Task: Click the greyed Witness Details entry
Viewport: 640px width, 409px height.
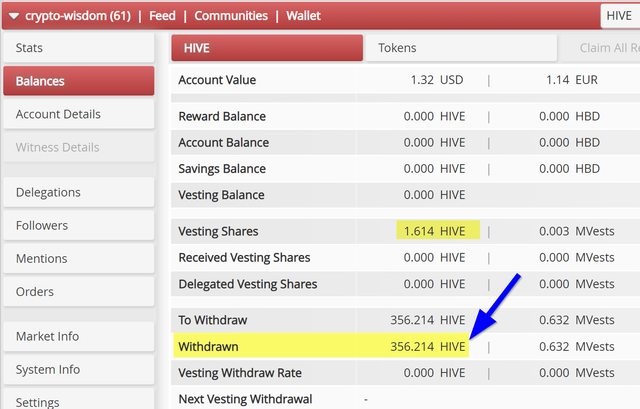Action: pyautogui.click(x=79, y=147)
